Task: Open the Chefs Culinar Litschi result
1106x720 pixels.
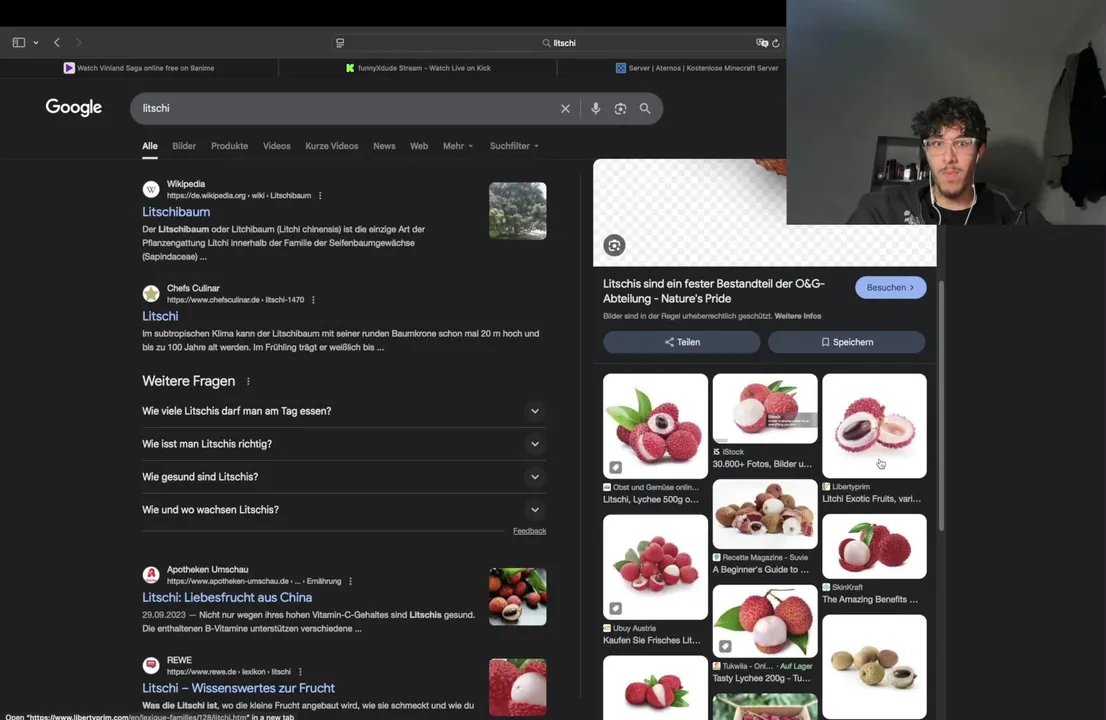Action: [160, 316]
